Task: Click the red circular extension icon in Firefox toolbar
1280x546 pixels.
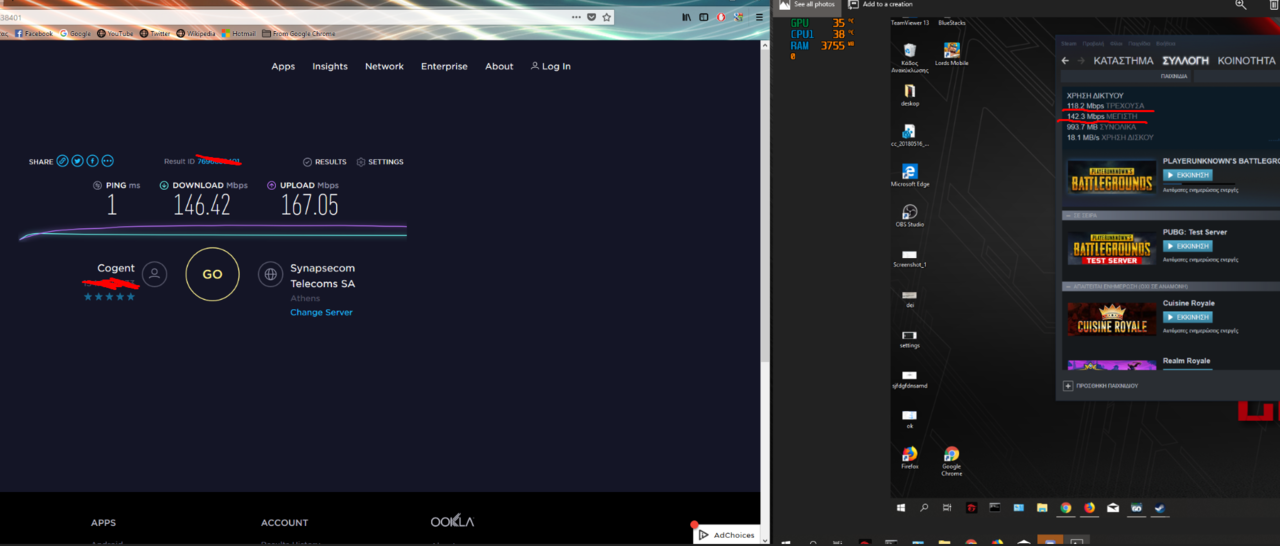Action: [x=720, y=17]
